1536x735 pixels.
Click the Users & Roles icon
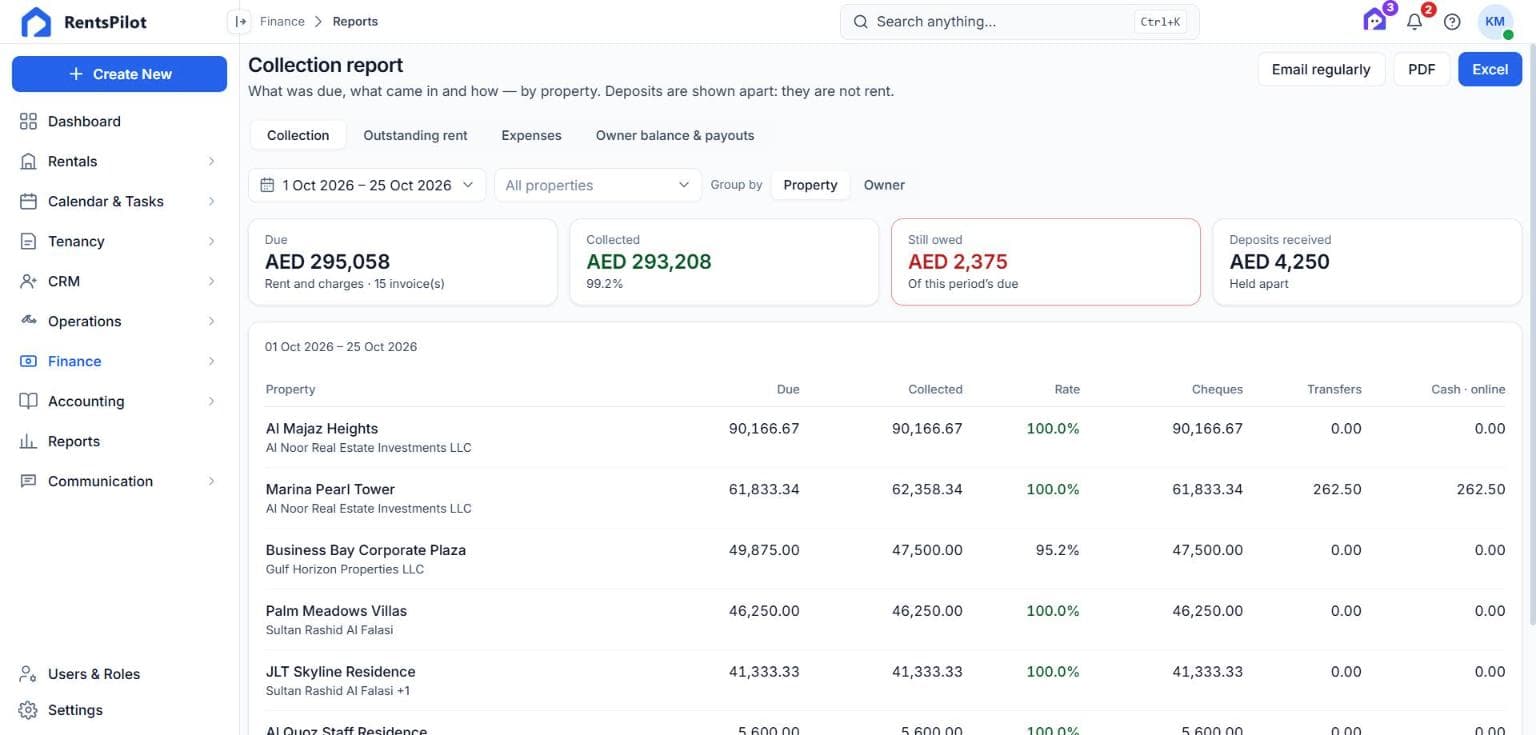coord(28,674)
